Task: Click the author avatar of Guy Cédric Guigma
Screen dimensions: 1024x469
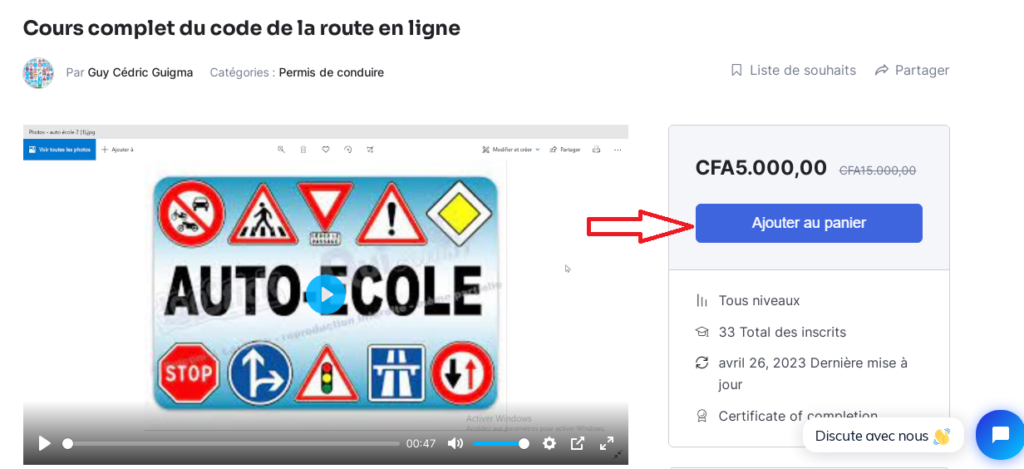Action: tap(38, 73)
